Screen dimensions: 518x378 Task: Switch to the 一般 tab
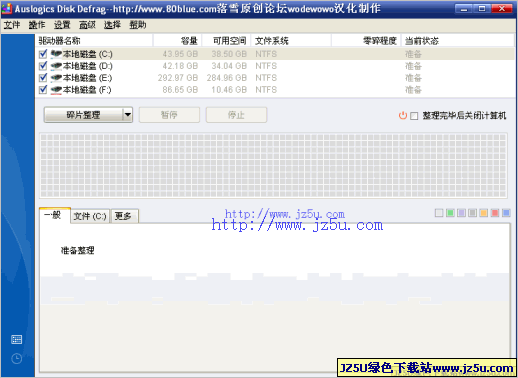coord(55,215)
